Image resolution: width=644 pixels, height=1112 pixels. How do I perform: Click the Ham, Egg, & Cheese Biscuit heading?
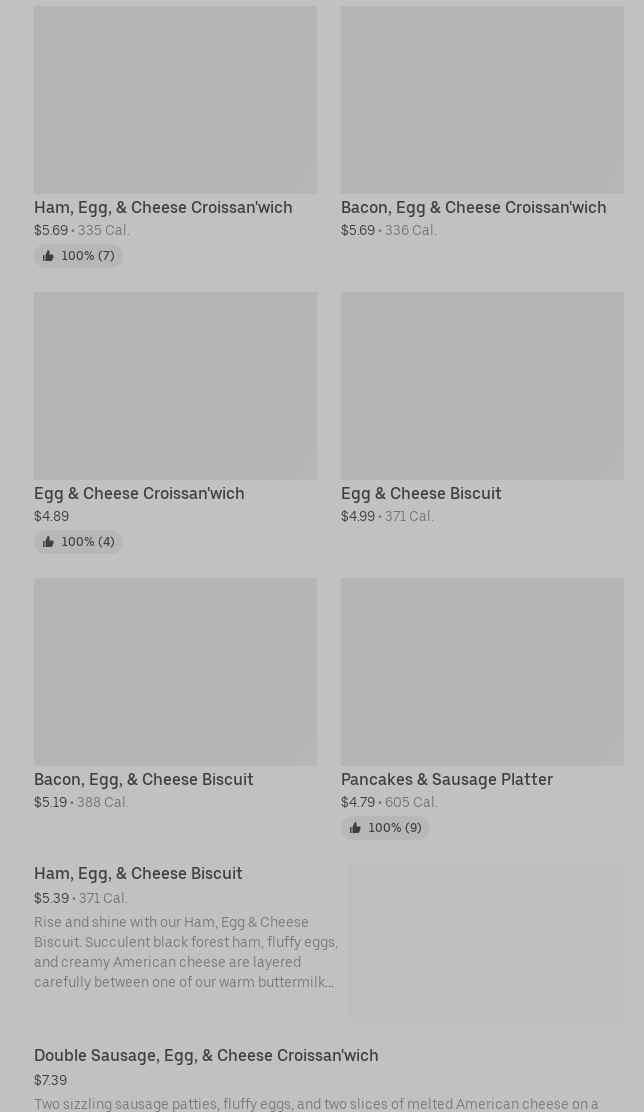[138, 873]
